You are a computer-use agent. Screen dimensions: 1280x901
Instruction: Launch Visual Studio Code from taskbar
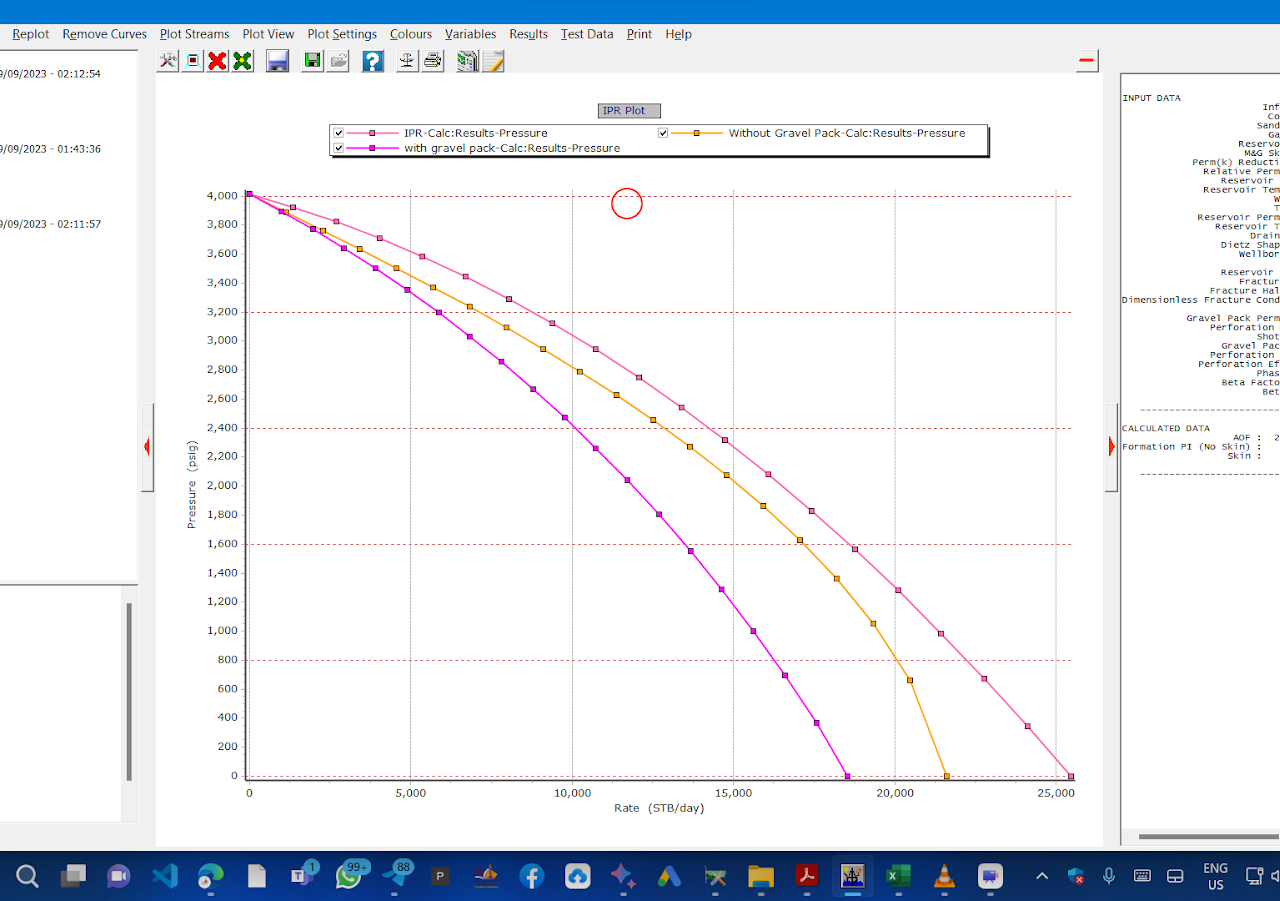(x=165, y=877)
